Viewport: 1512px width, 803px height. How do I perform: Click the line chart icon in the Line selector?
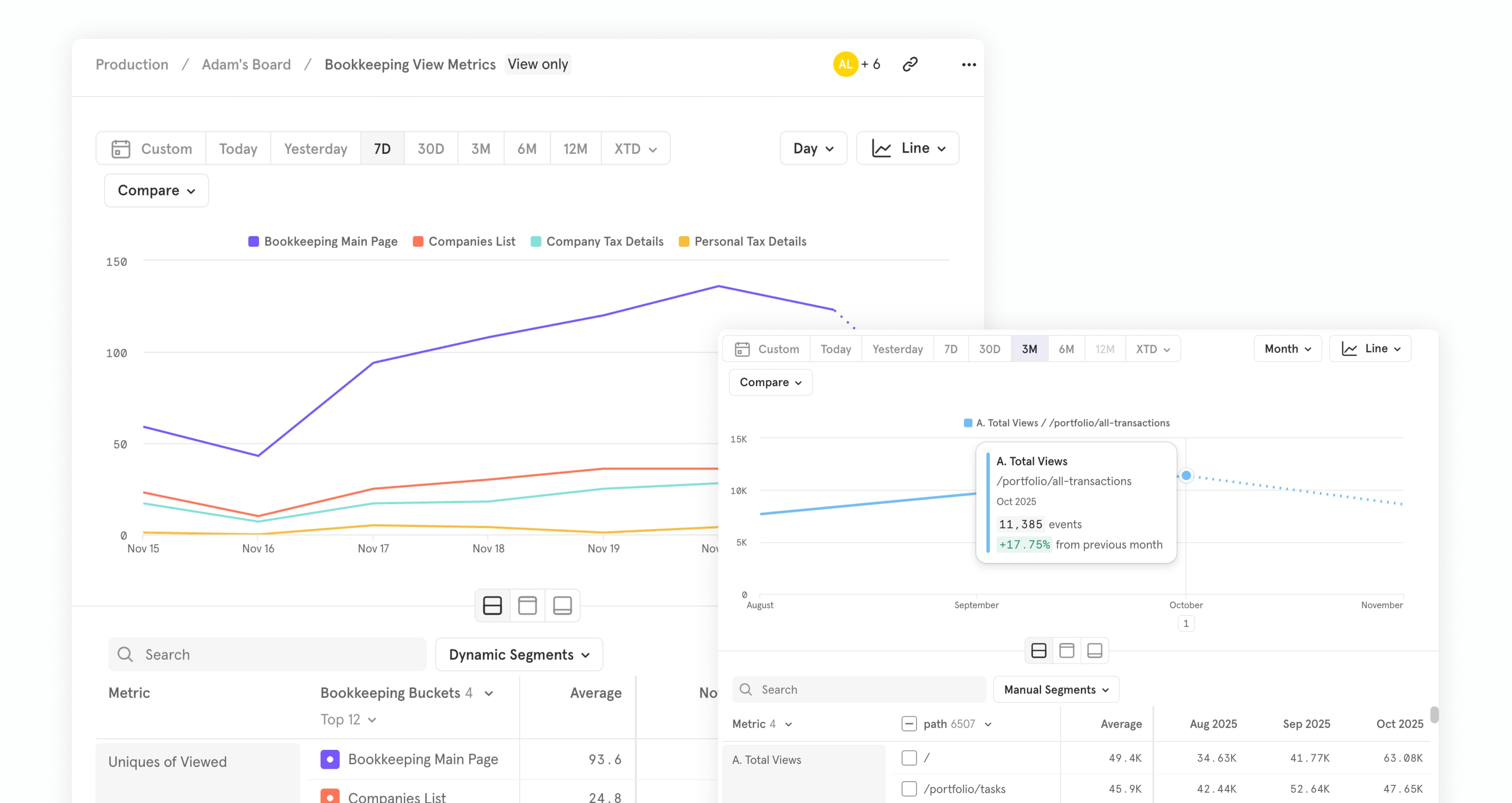(x=881, y=148)
